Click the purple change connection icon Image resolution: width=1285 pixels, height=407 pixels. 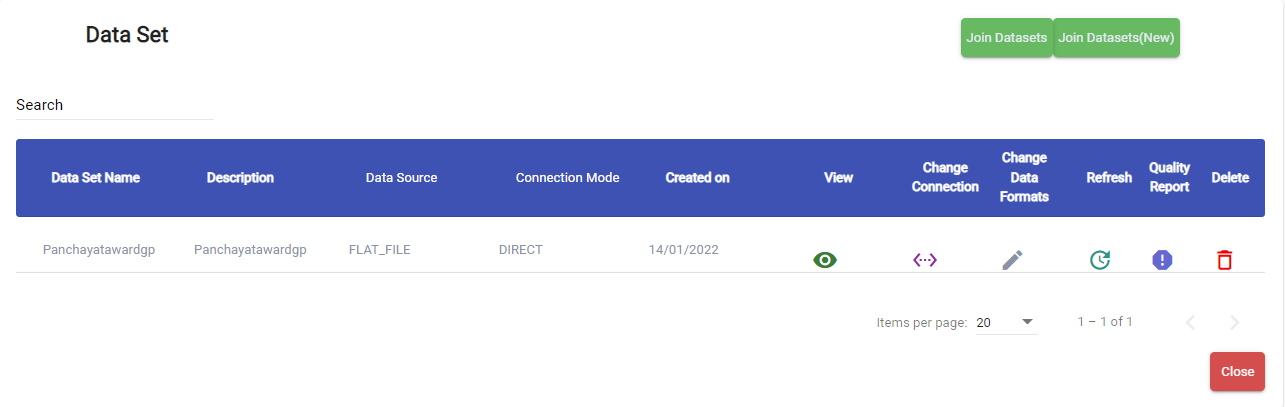coord(925,260)
